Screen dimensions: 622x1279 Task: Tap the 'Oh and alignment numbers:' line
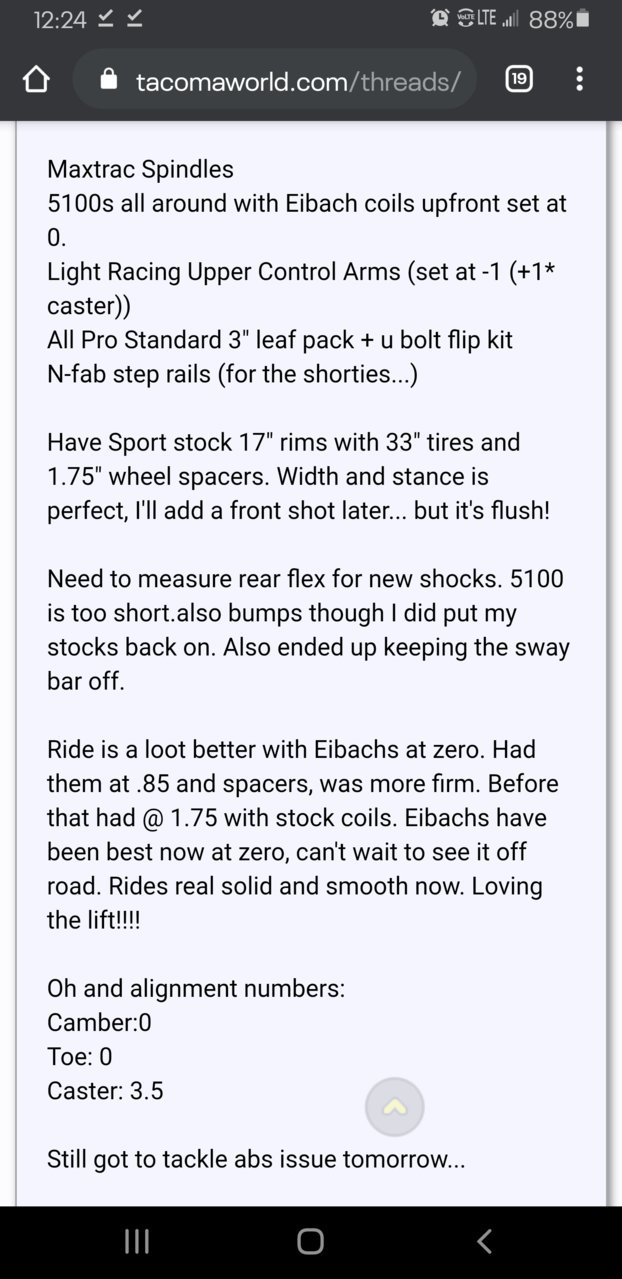[196, 988]
